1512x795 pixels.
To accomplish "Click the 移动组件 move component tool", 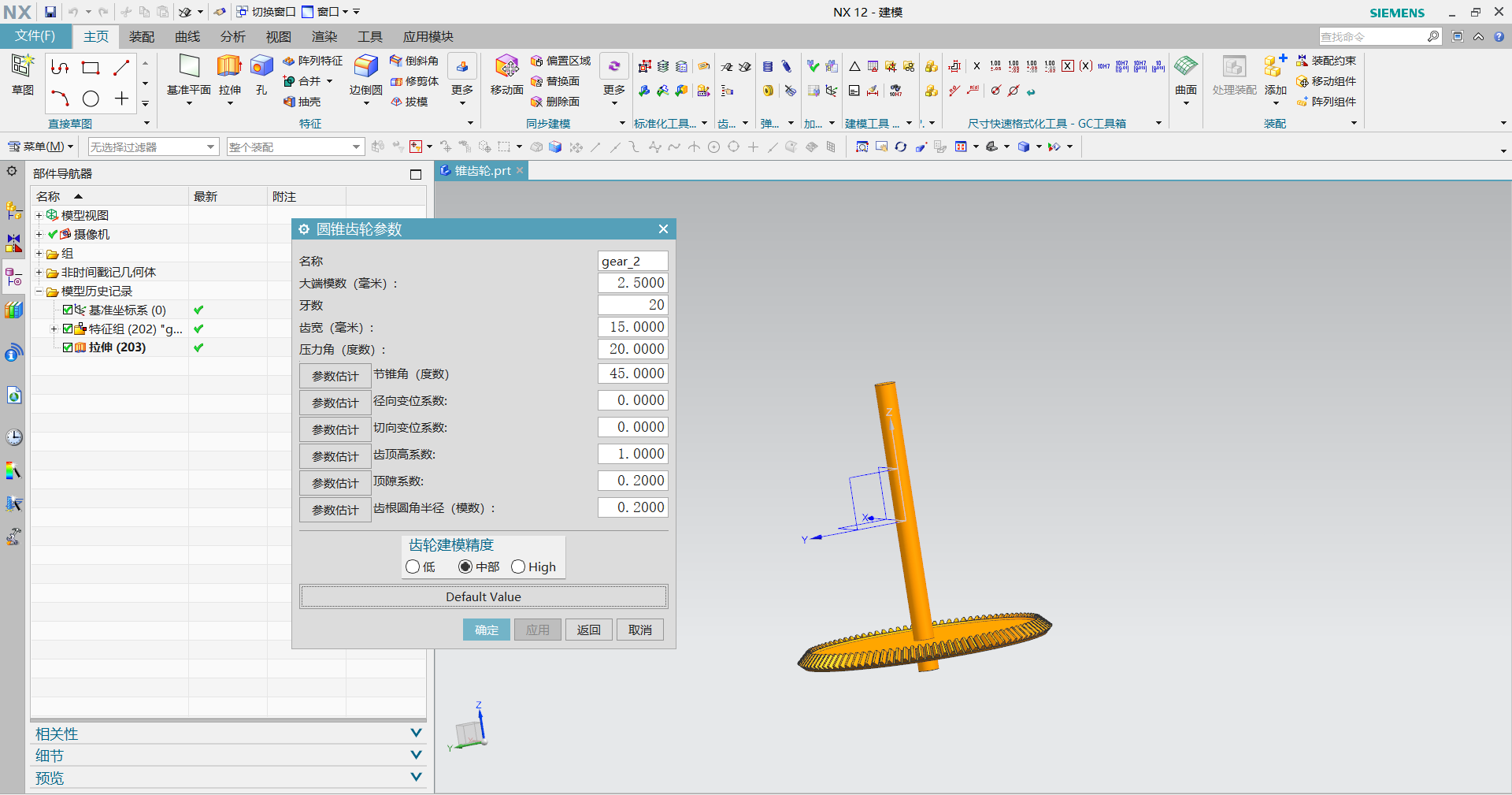I will point(1326,81).
